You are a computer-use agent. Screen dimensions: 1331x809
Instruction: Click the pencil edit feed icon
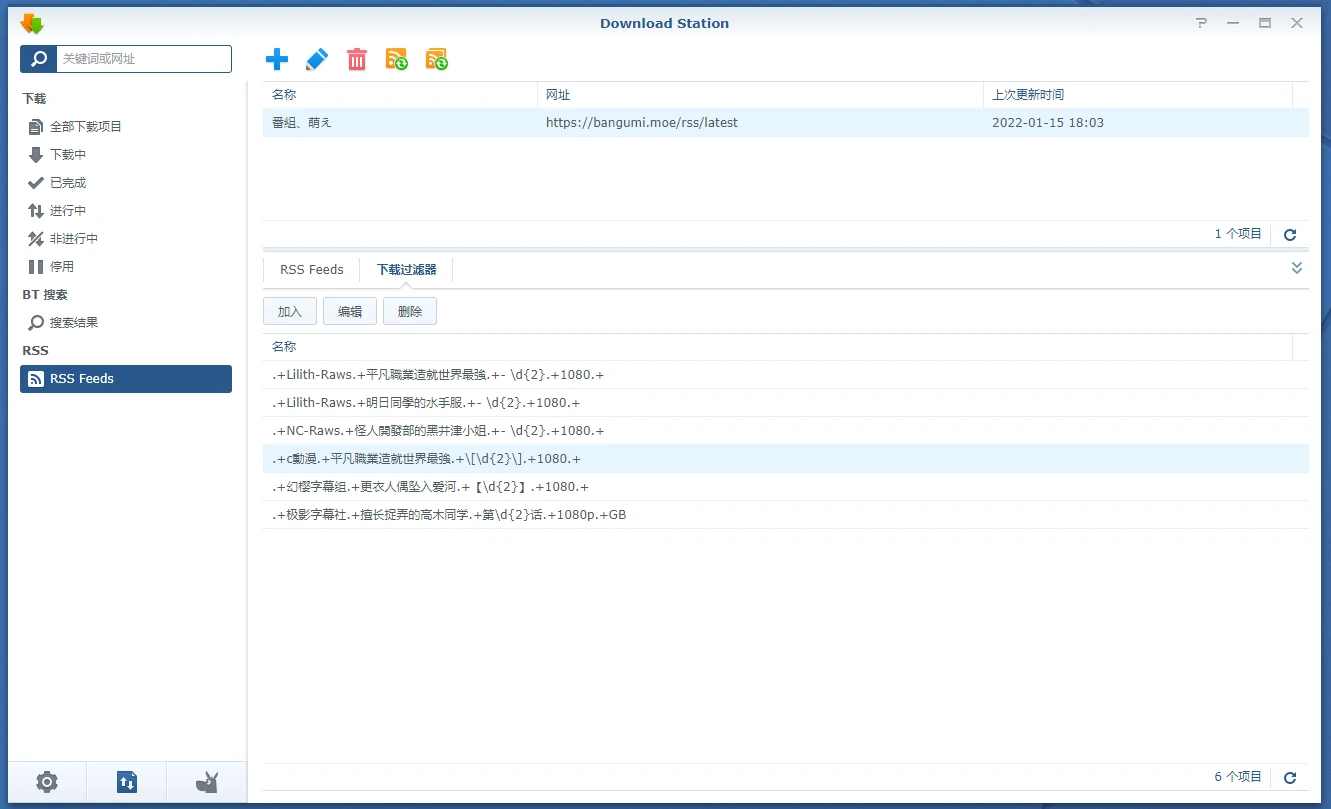(316, 59)
